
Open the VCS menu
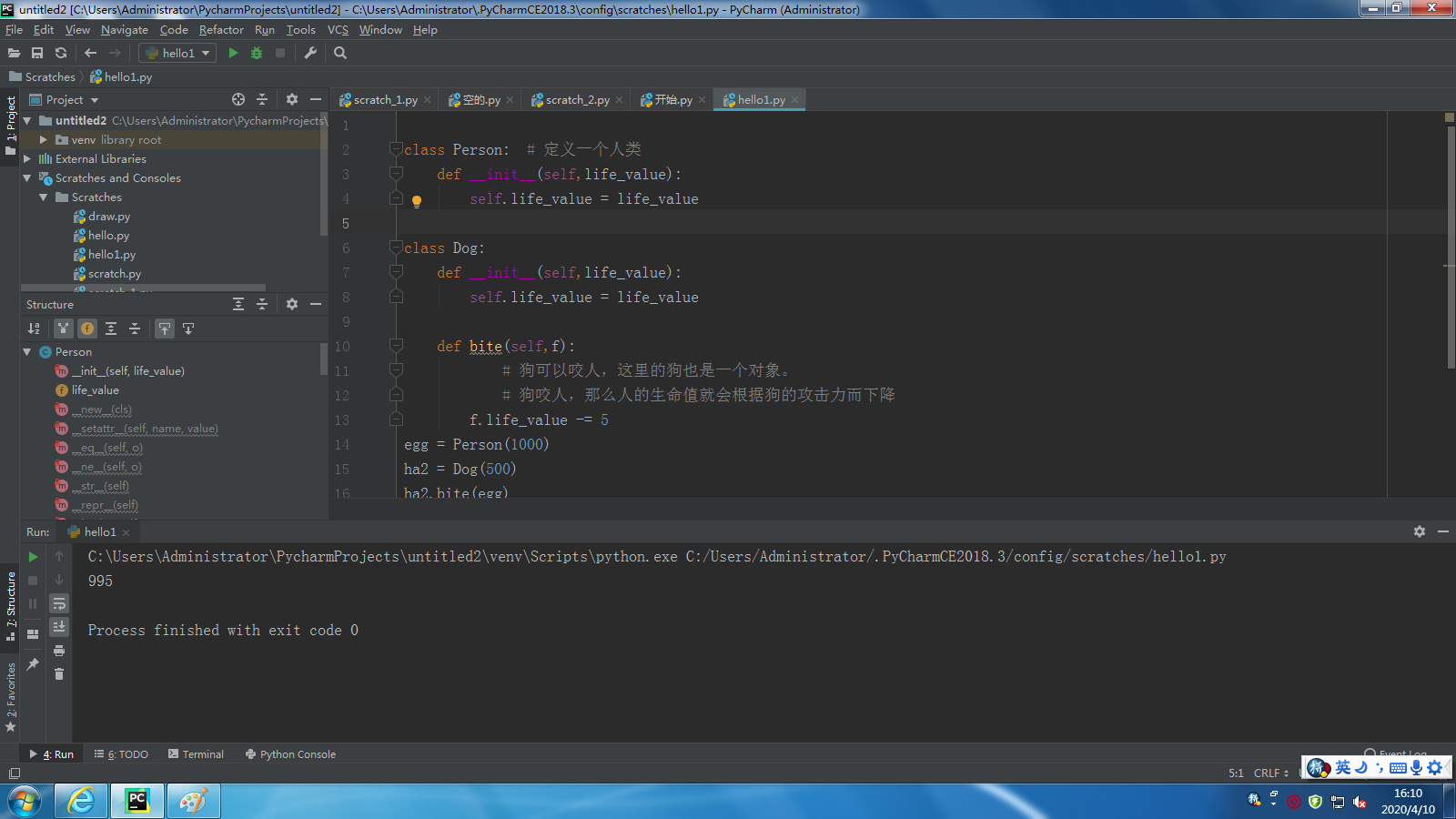click(338, 29)
